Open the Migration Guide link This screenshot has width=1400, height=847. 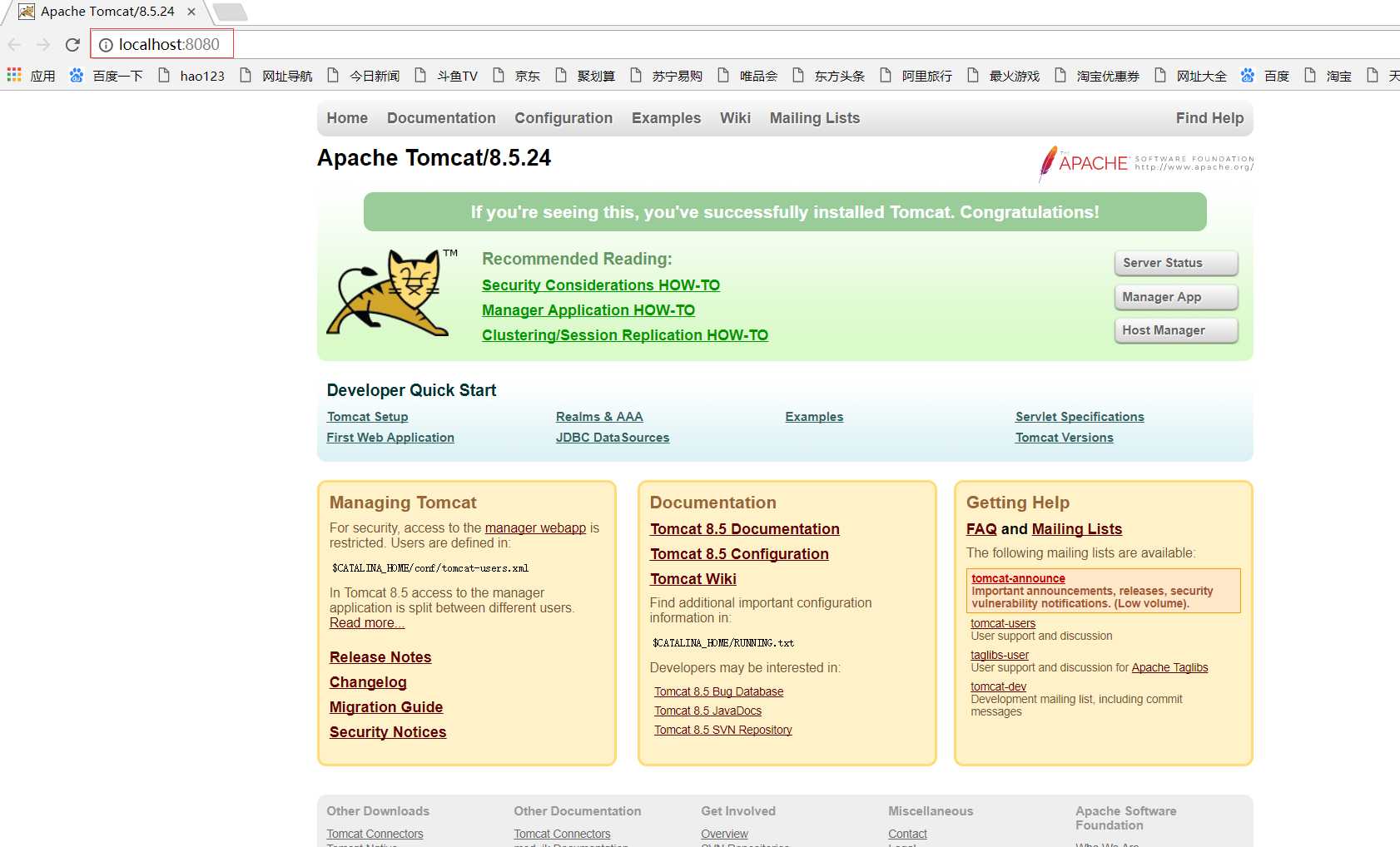point(386,707)
